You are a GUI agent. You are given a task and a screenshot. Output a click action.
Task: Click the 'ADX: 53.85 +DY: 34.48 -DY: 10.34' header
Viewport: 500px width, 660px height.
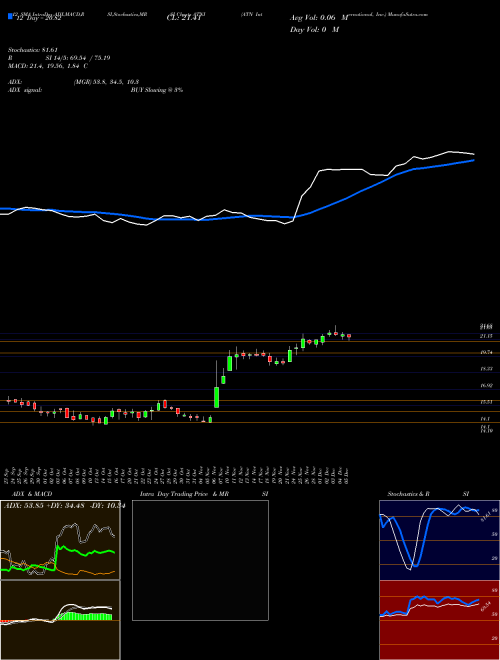64,506
